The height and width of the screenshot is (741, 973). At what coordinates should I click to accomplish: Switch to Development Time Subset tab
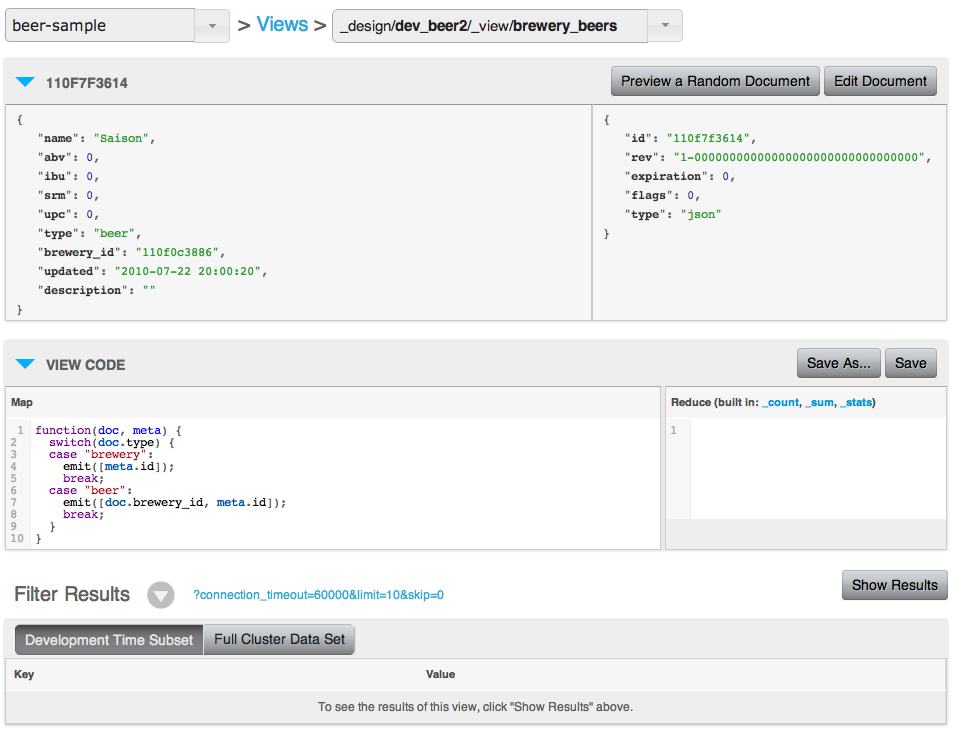click(109, 640)
